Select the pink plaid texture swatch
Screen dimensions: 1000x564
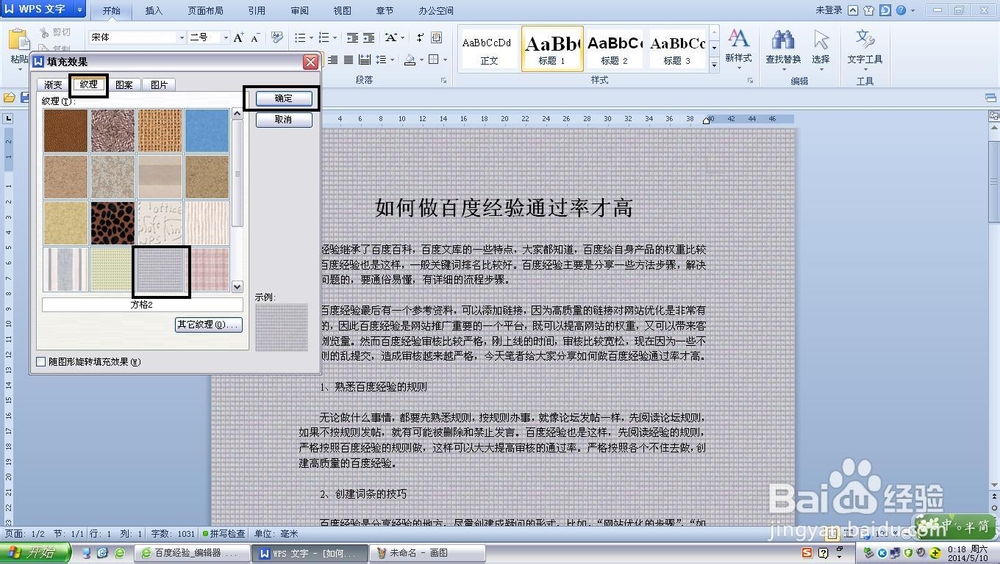point(207,271)
